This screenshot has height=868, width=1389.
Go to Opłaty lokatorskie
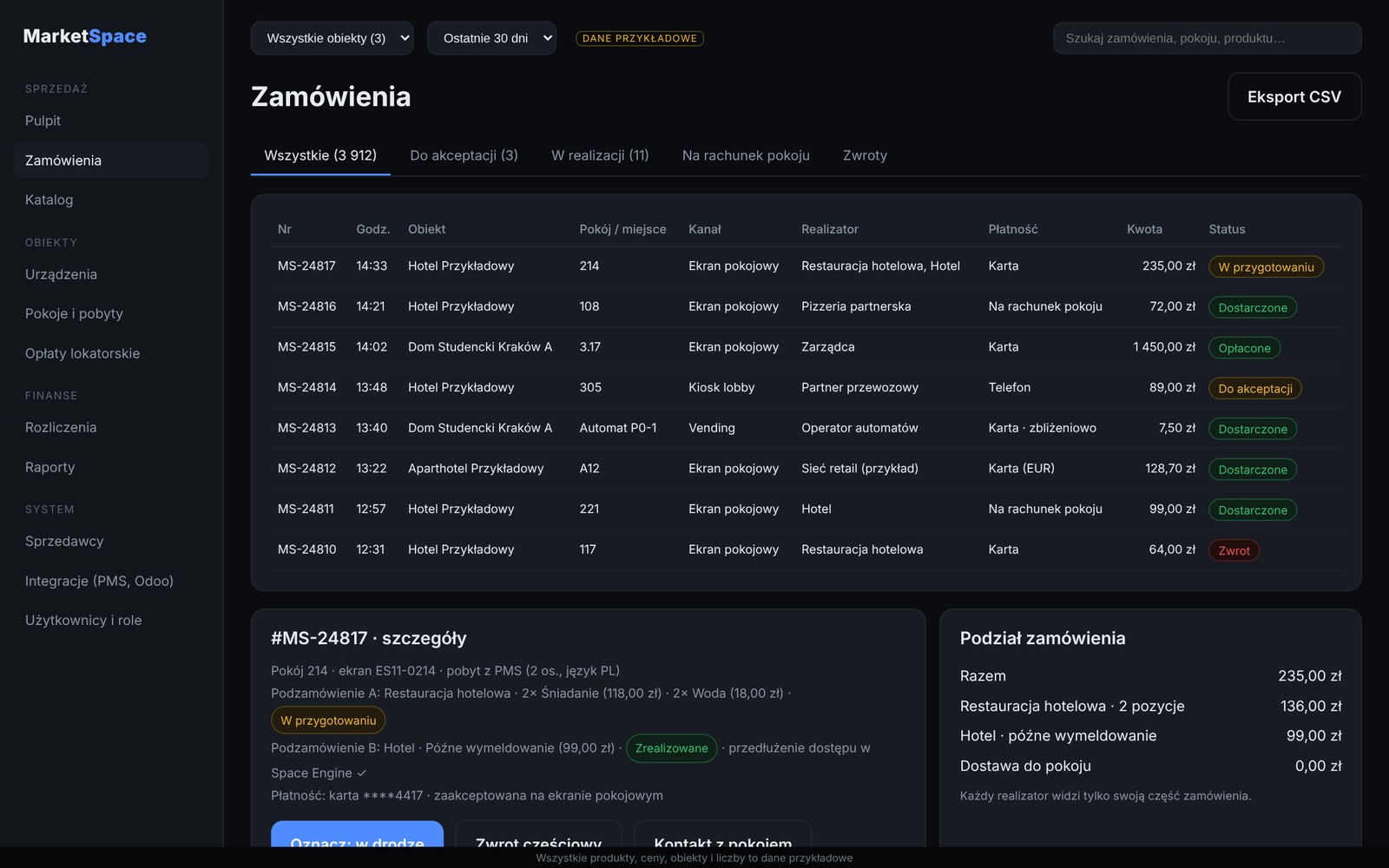click(x=111, y=353)
